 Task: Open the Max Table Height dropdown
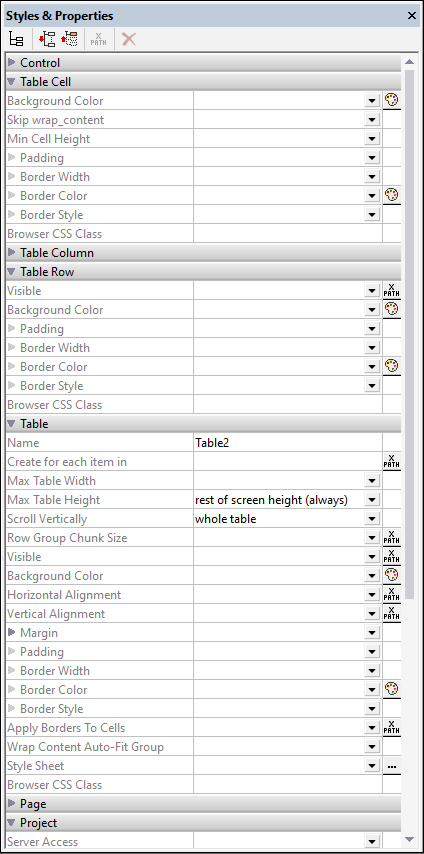(x=372, y=499)
